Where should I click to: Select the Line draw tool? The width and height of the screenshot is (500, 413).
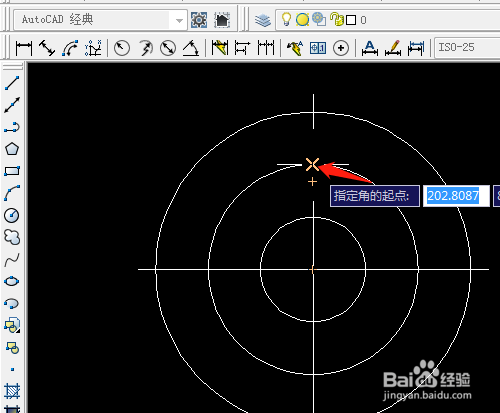tap(12, 83)
